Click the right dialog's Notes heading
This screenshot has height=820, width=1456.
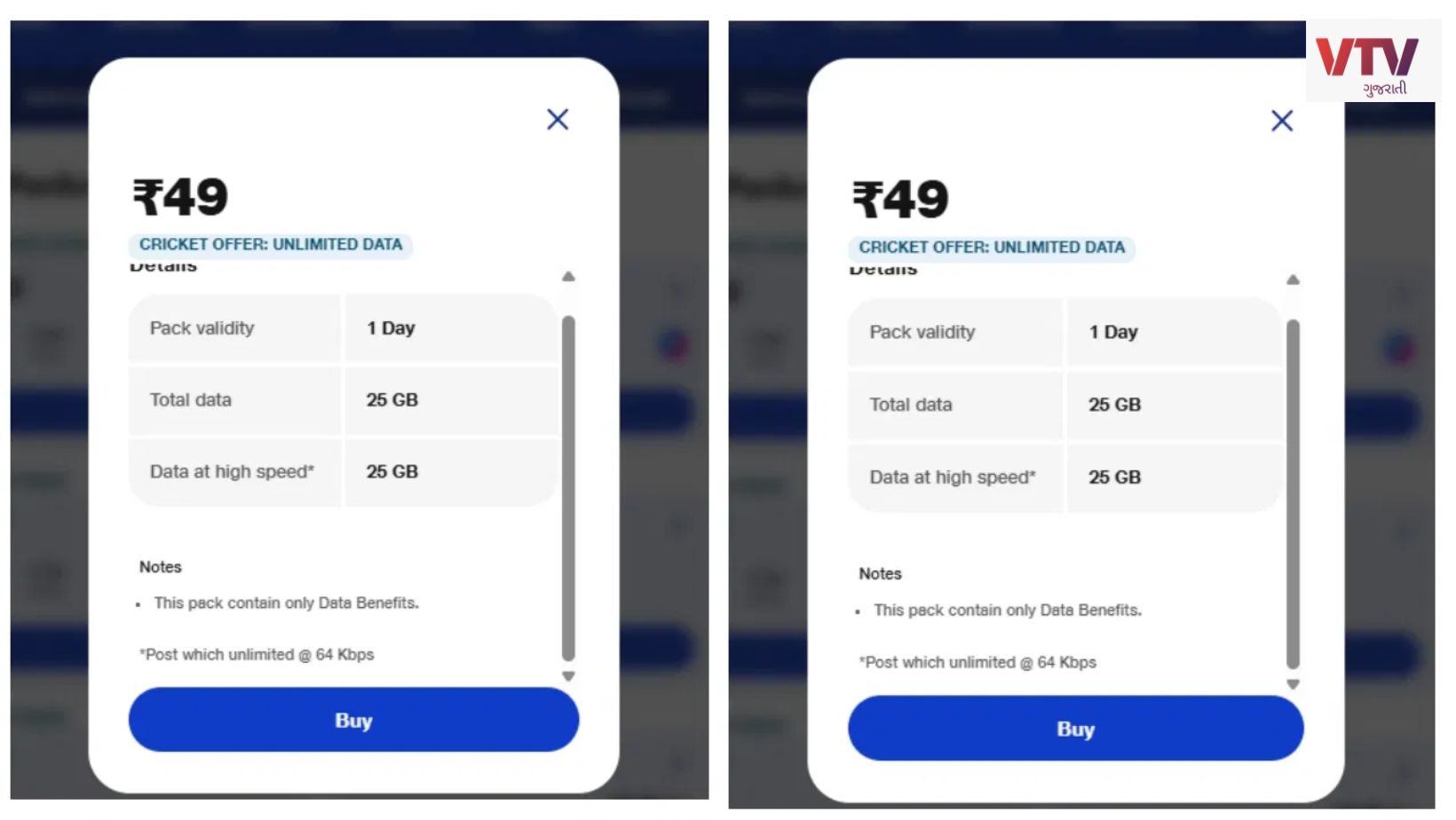[x=880, y=574]
